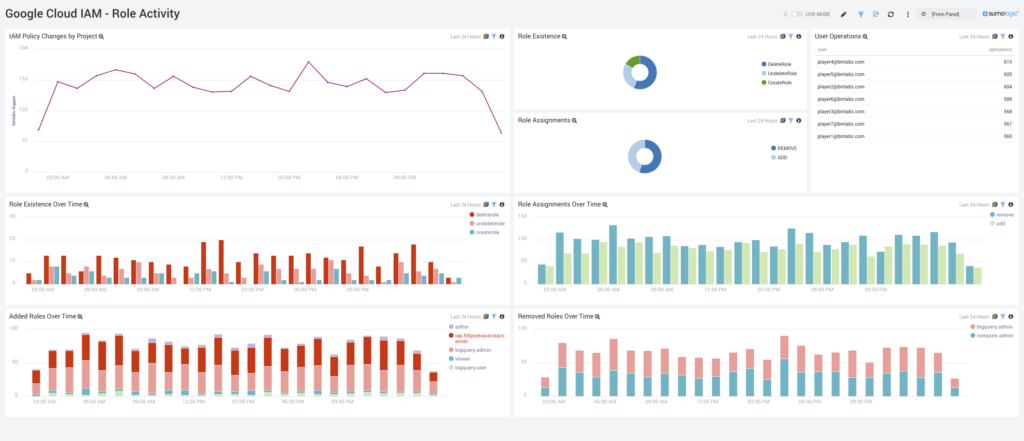Toggle the Live Mode switch
Viewport: 1024px width, 441px height.
tap(797, 14)
